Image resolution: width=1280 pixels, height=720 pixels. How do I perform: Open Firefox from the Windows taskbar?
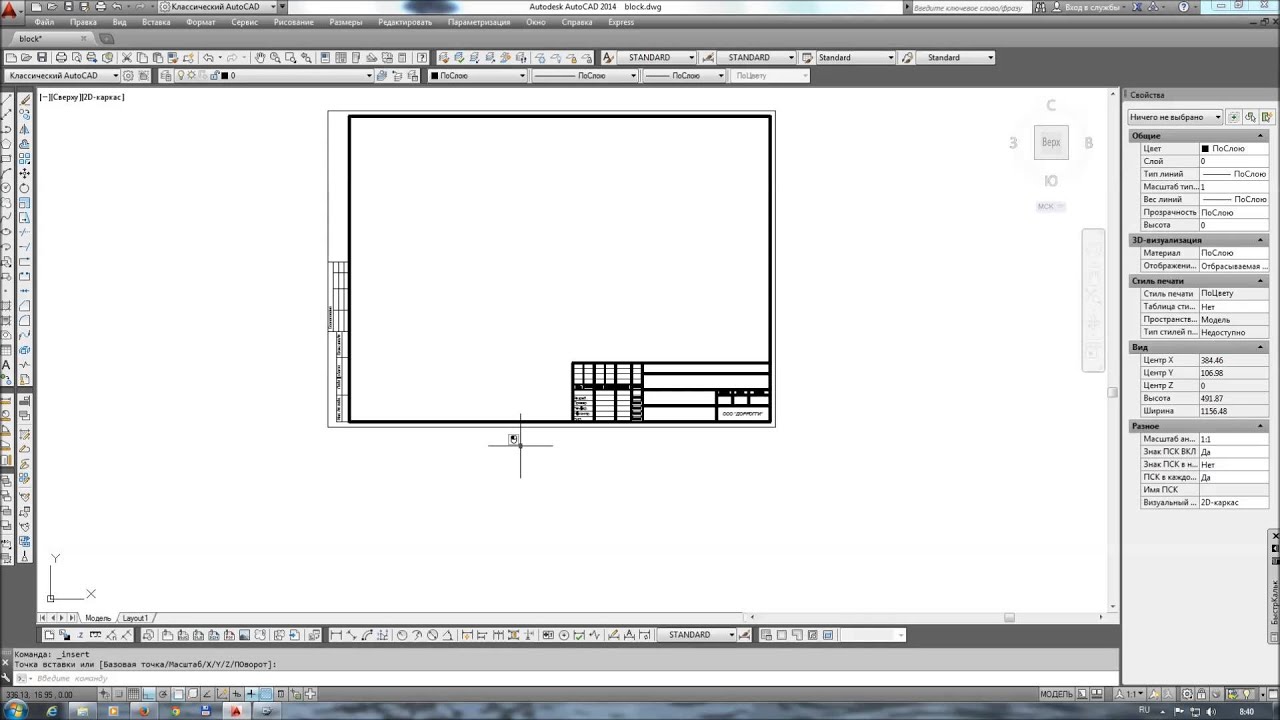coord(144,711)
